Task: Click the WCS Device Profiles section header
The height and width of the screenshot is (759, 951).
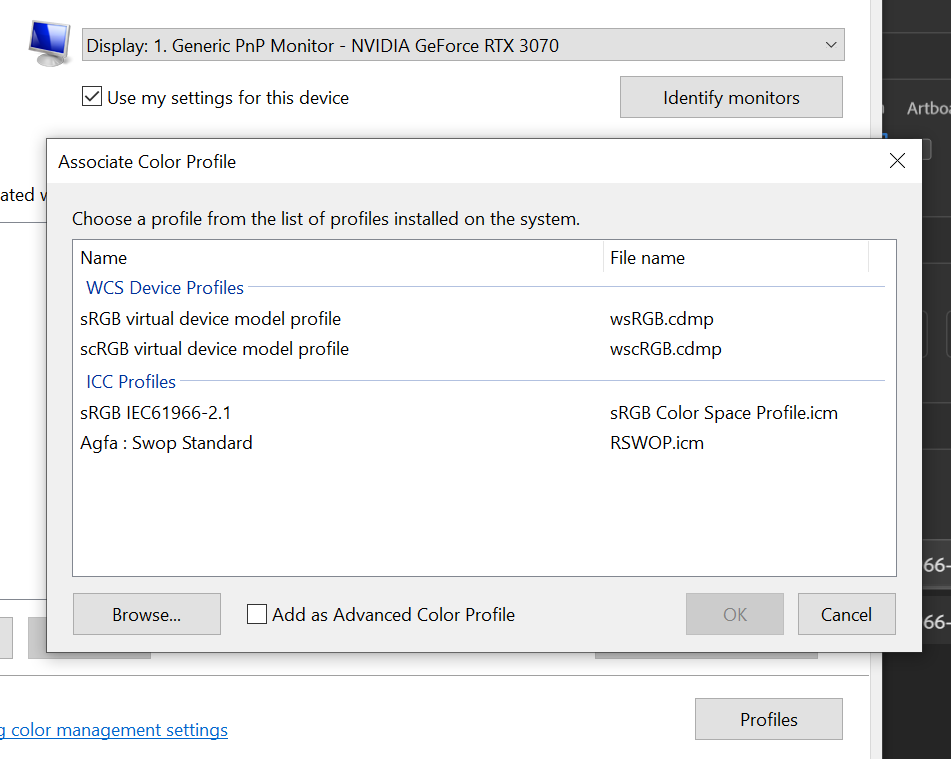Action: 164,288
